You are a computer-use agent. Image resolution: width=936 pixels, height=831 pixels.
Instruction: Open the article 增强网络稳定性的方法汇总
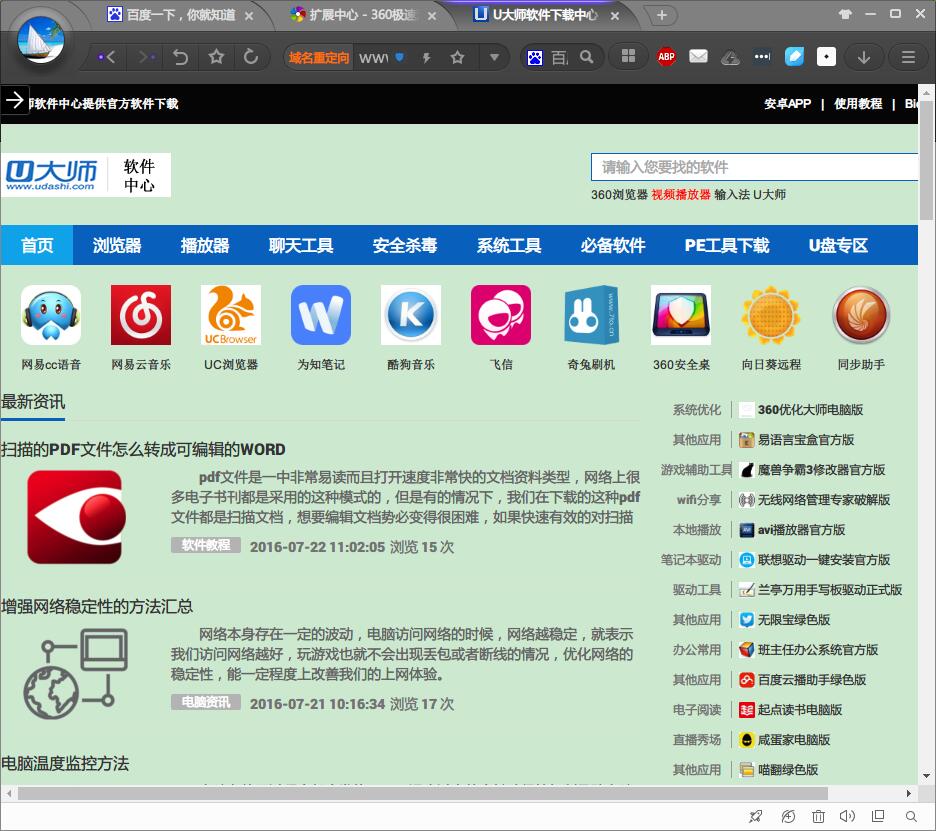[97, 606]
